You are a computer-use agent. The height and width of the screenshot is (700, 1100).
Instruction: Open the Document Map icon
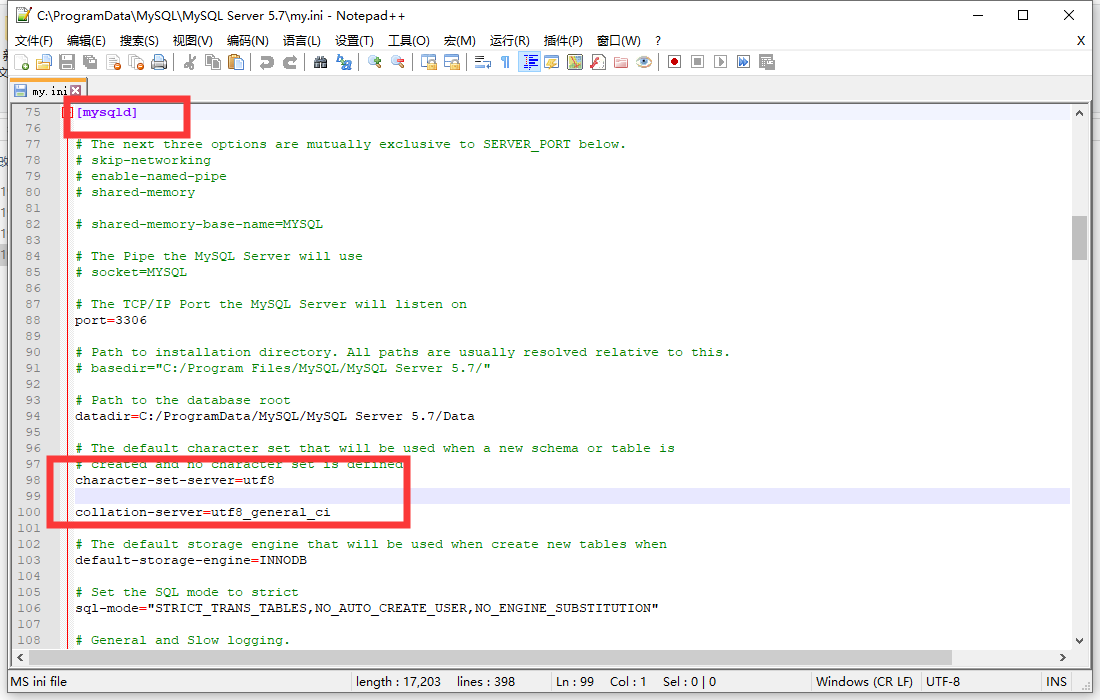click(x=575, y=62)
